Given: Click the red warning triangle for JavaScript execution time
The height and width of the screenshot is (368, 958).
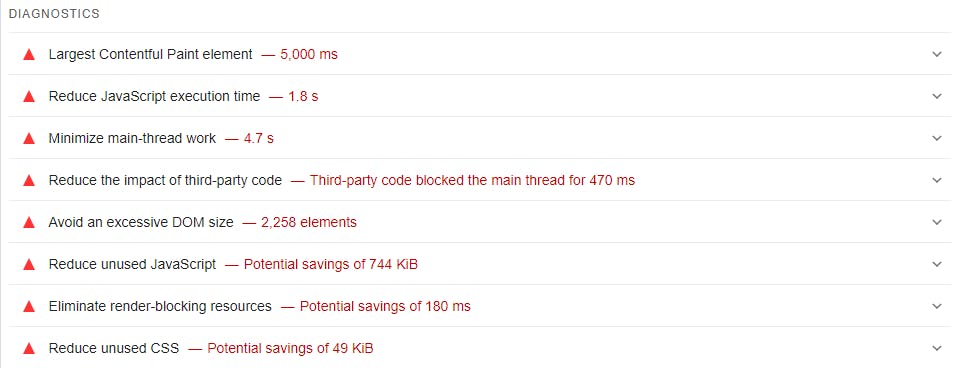Looking at the screenshot, I should [x=29, y=97].
